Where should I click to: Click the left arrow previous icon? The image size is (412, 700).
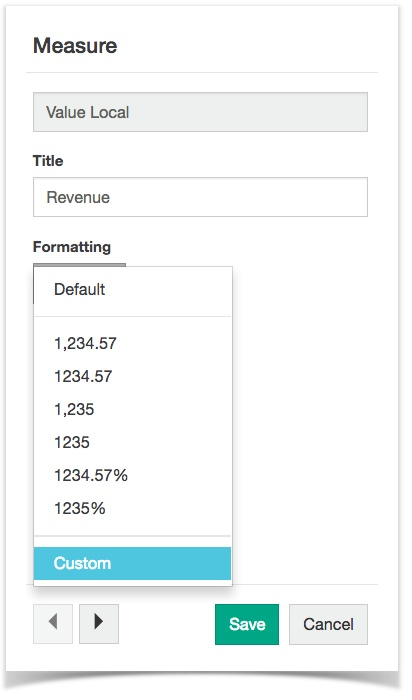[x=53, y=624]
